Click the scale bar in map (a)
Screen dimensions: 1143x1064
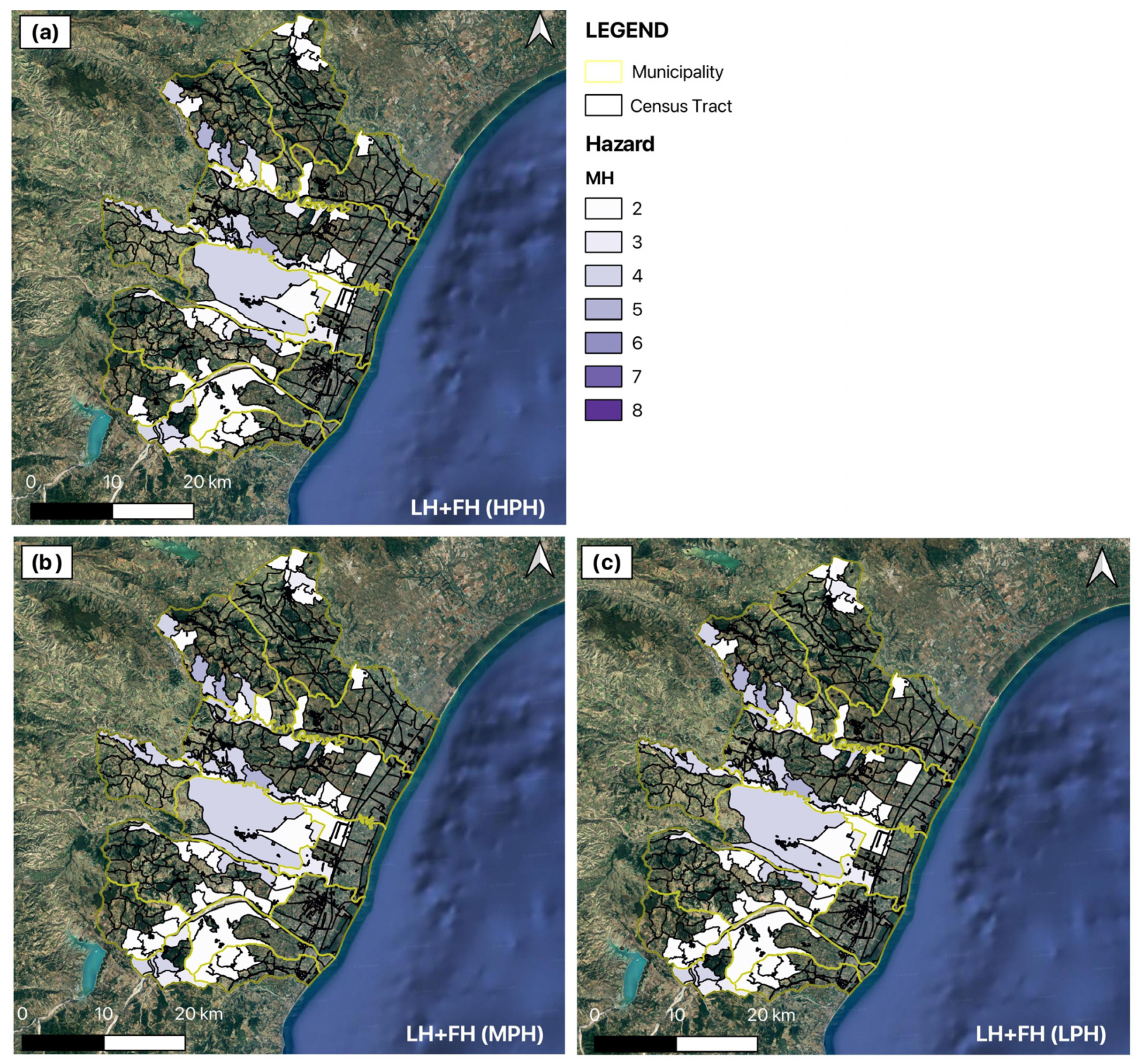click(x=112, y=510)
